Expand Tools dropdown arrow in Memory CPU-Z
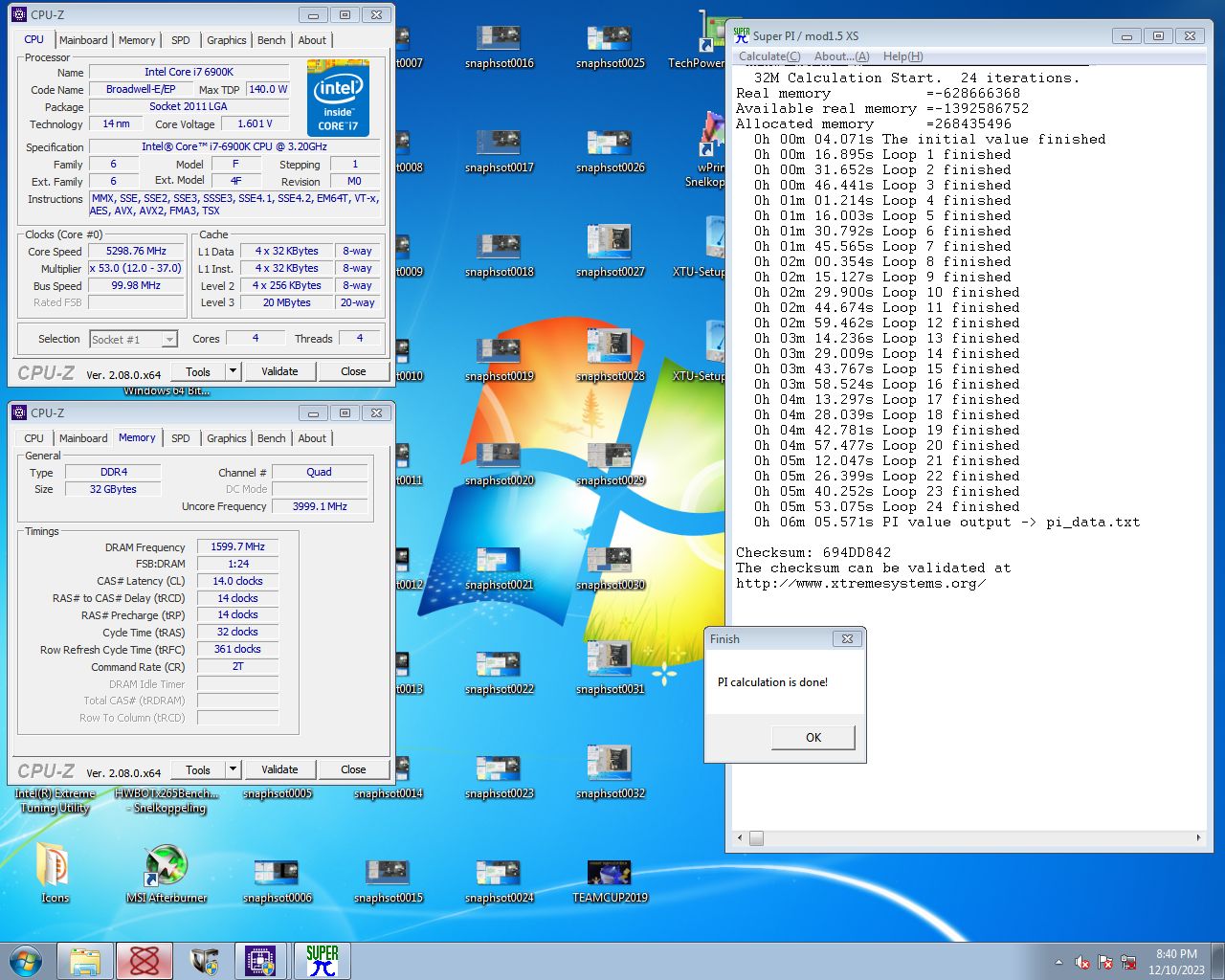The height and width of the screenshot is (980, 1225). click(233, 769)
